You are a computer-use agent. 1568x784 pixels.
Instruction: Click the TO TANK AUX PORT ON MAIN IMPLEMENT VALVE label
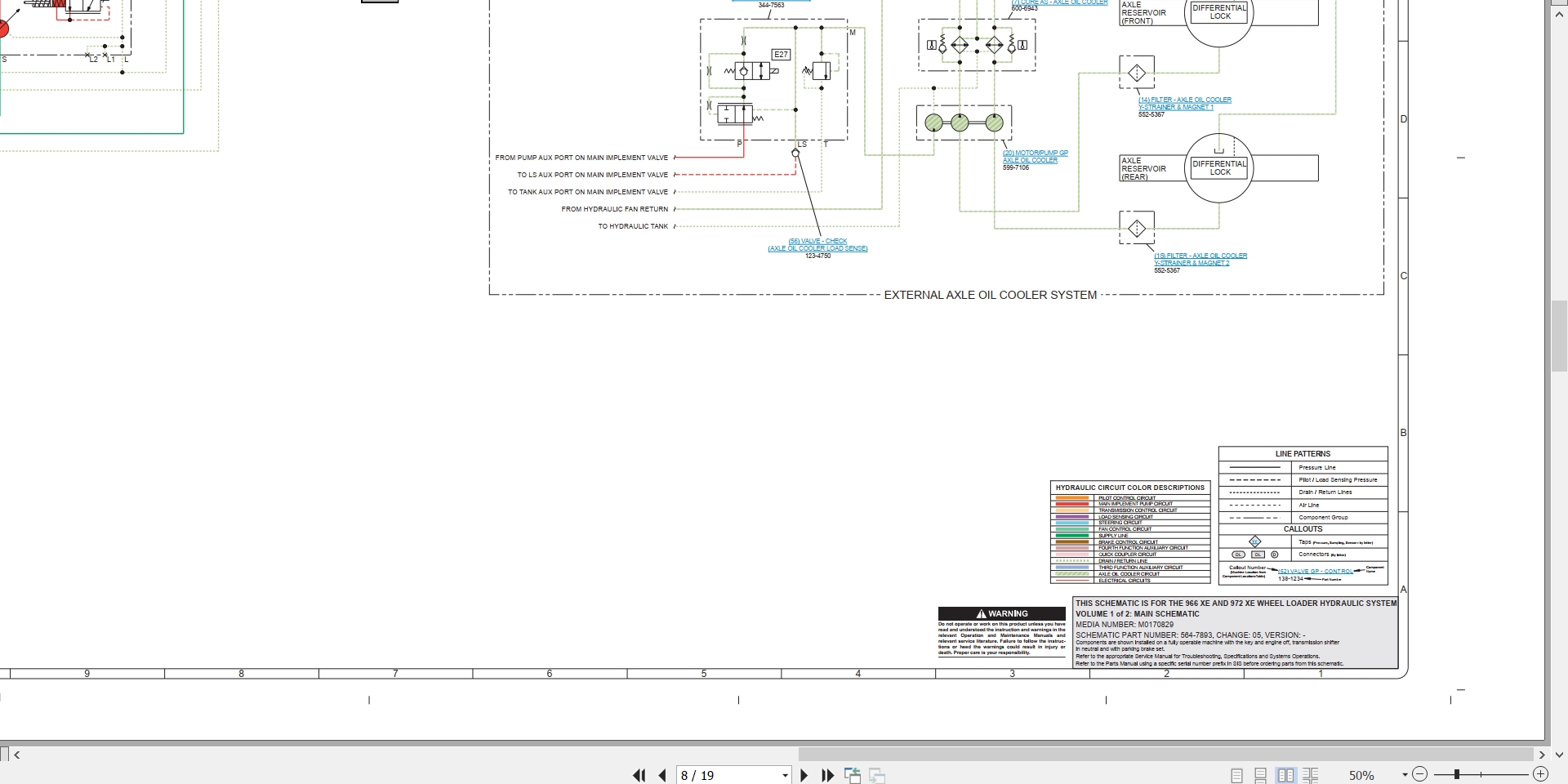coord(588,192)
